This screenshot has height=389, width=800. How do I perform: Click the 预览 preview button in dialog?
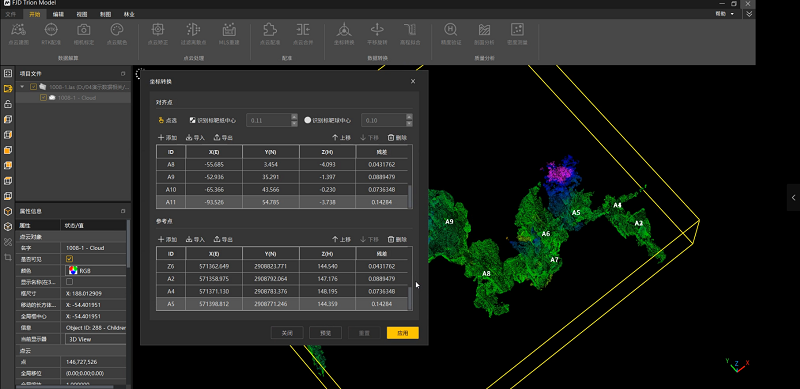(x=326, y=333)
